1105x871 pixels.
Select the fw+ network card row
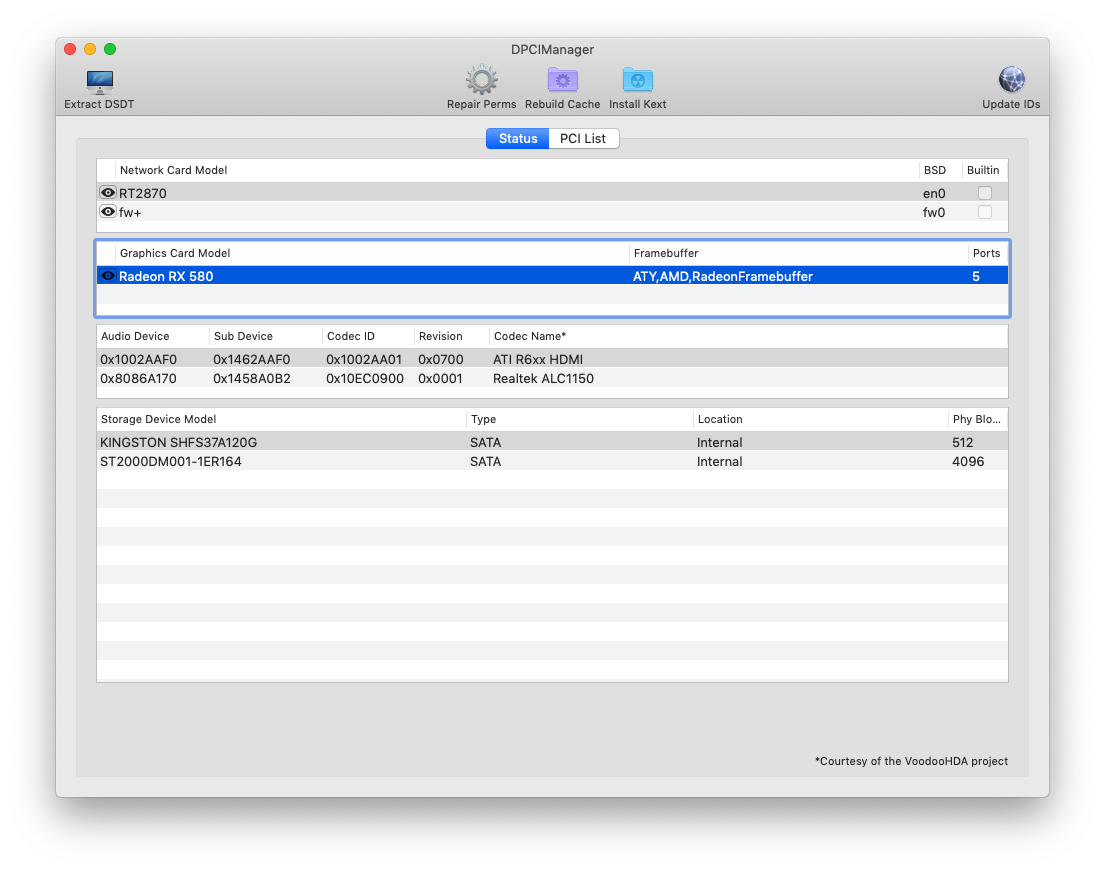coord(552,211)
